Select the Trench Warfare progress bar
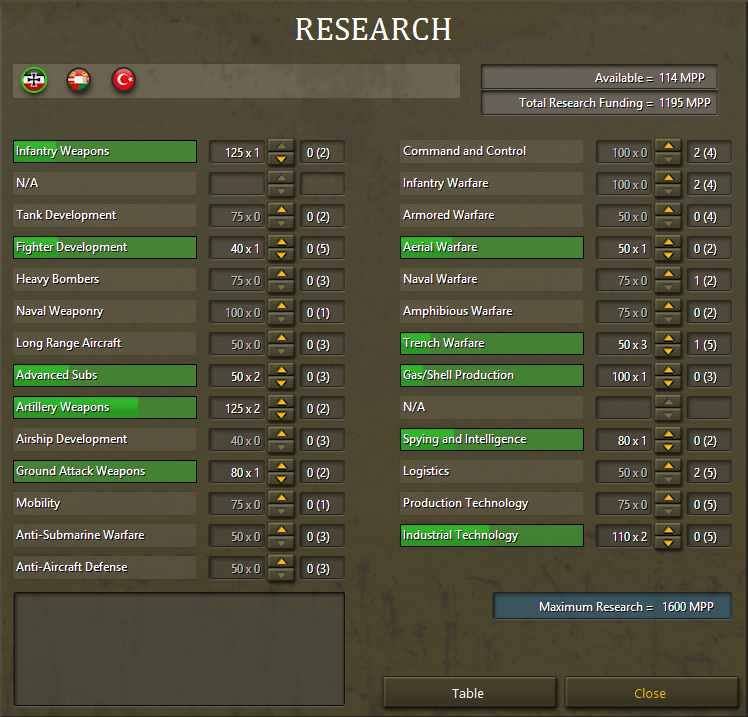The width and height of the screenshot is (748, 717). [492, 343]
